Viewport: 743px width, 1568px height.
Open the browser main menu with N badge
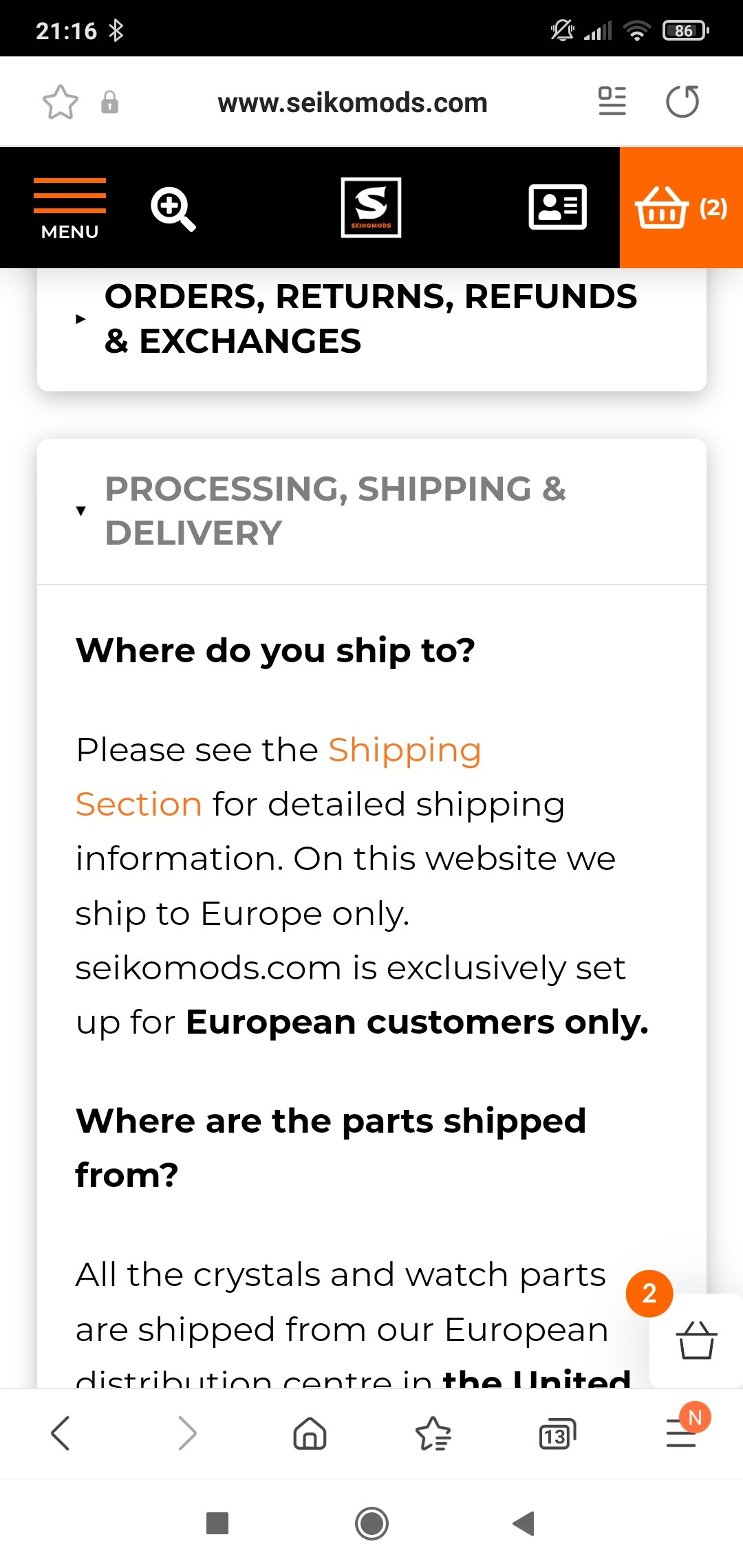[x=683, y=1433]
